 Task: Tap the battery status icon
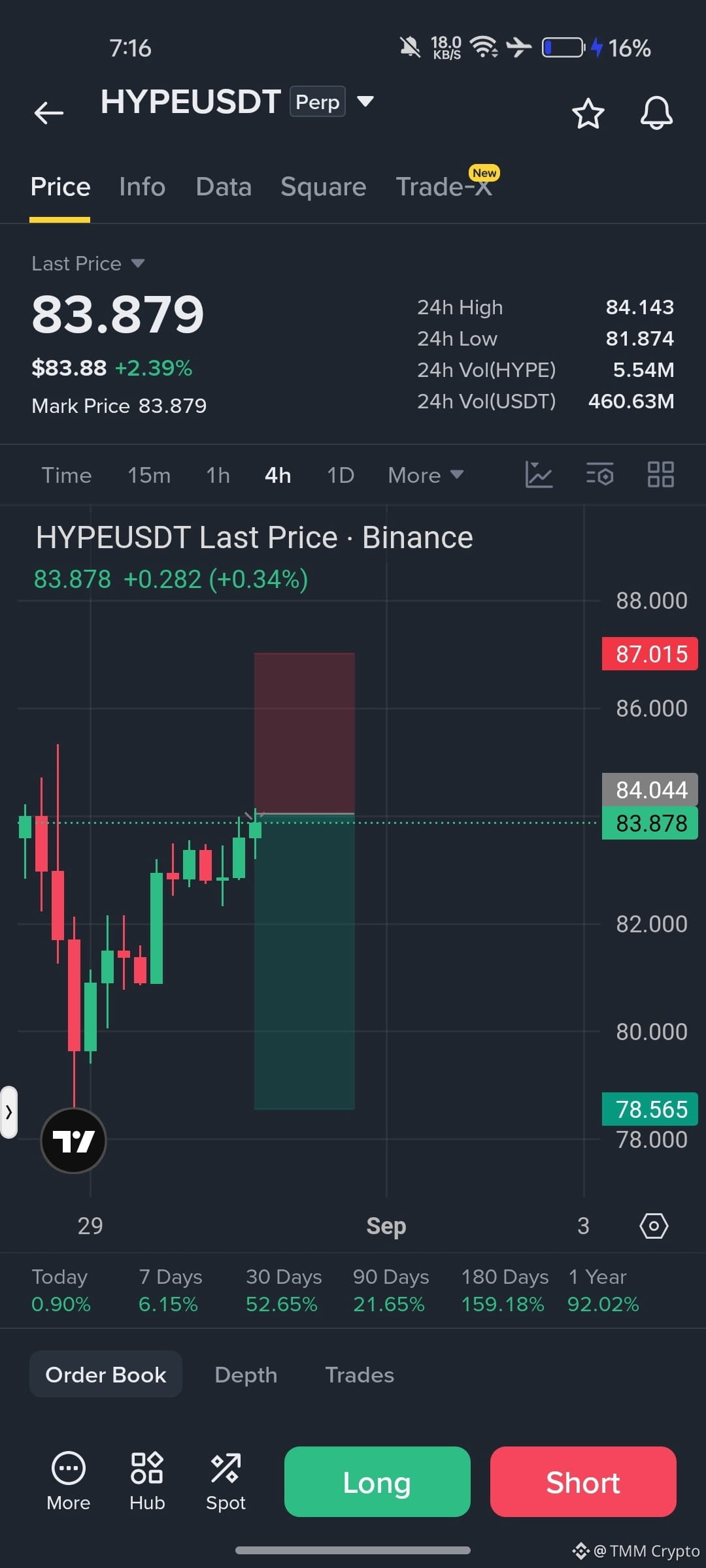tap(563, 48)
